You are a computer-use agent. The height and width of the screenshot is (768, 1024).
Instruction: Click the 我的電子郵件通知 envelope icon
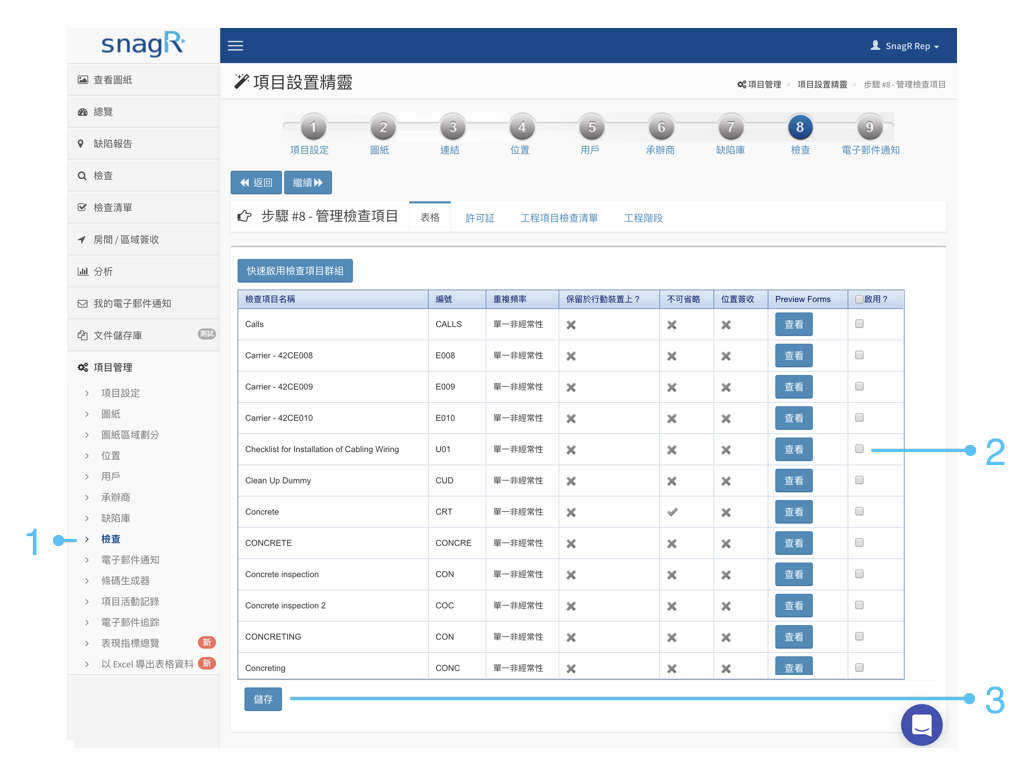tap(82, 304)
